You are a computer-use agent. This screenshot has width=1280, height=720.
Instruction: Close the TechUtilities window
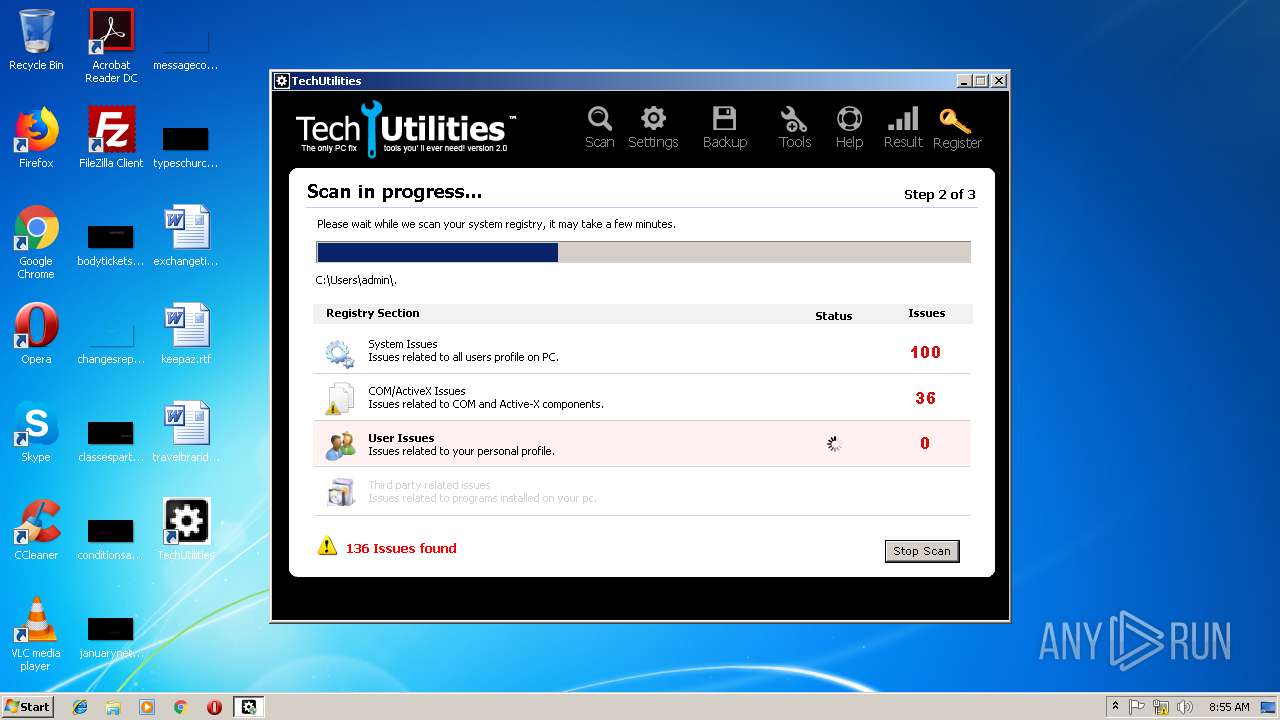click(998, 81)
